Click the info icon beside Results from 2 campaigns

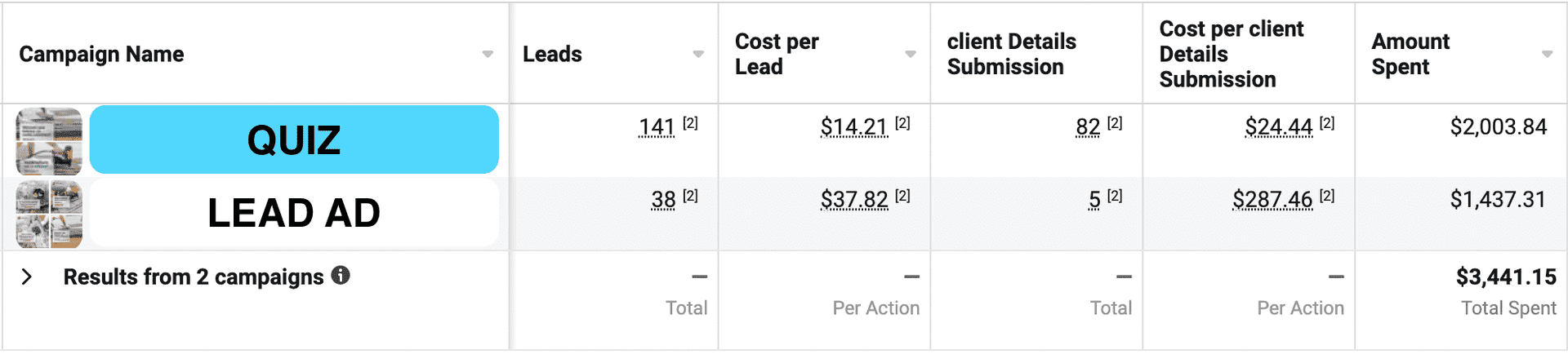coord(341,276)
